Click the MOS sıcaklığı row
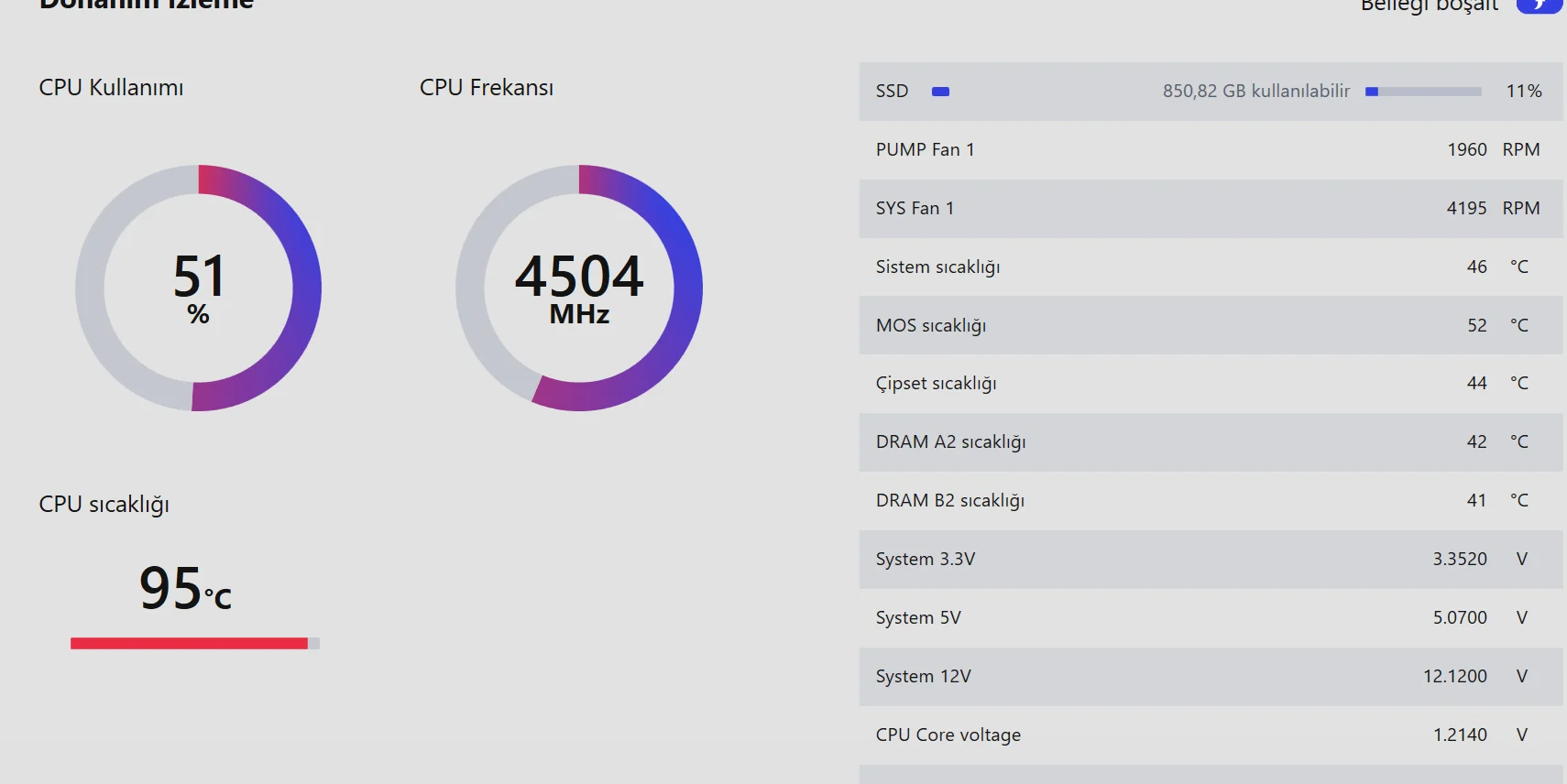The image size is (1567, 784). pyautogui.click(x=1210, y=325)
